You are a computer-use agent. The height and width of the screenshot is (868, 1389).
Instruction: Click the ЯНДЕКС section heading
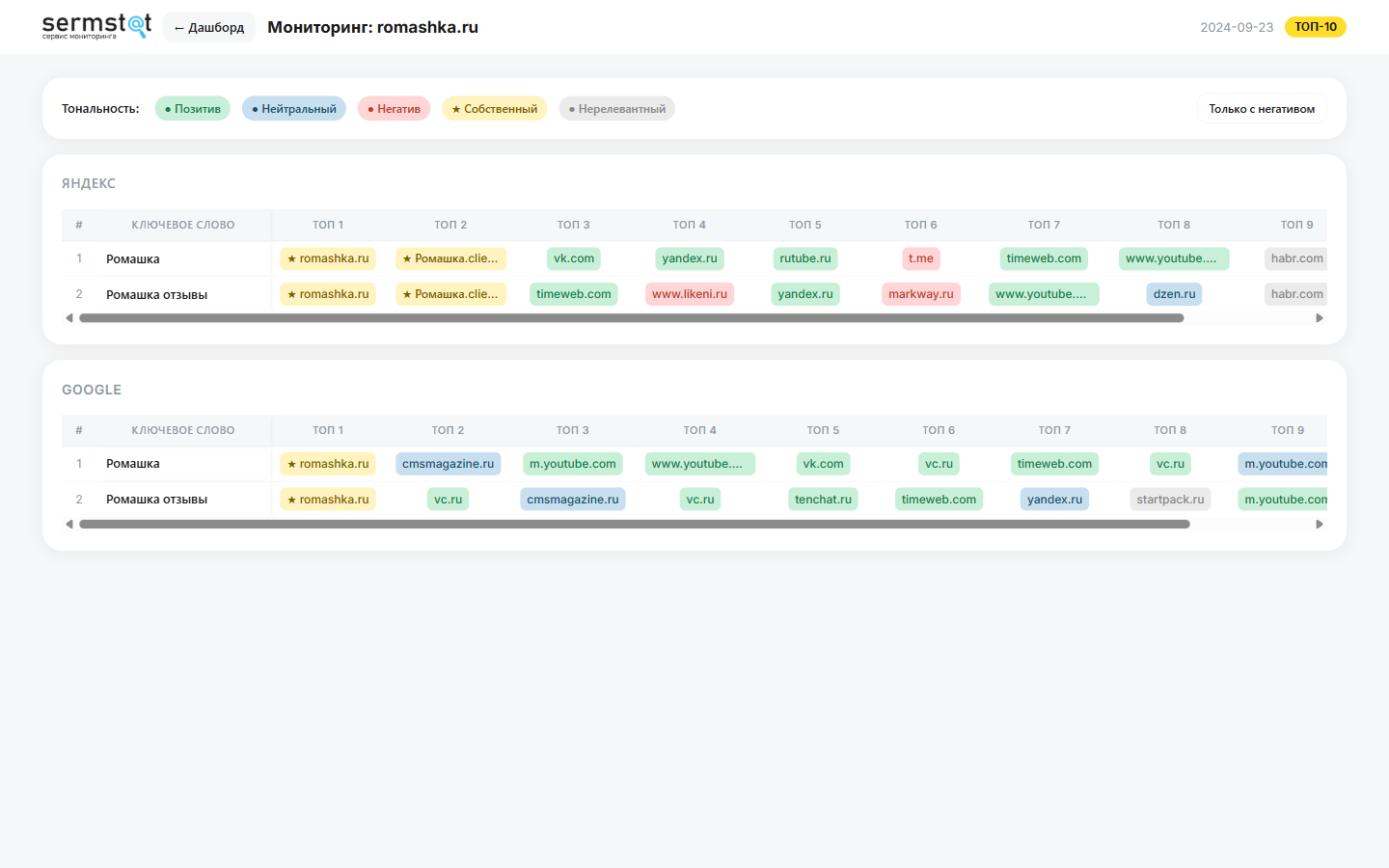pos(89,183)
